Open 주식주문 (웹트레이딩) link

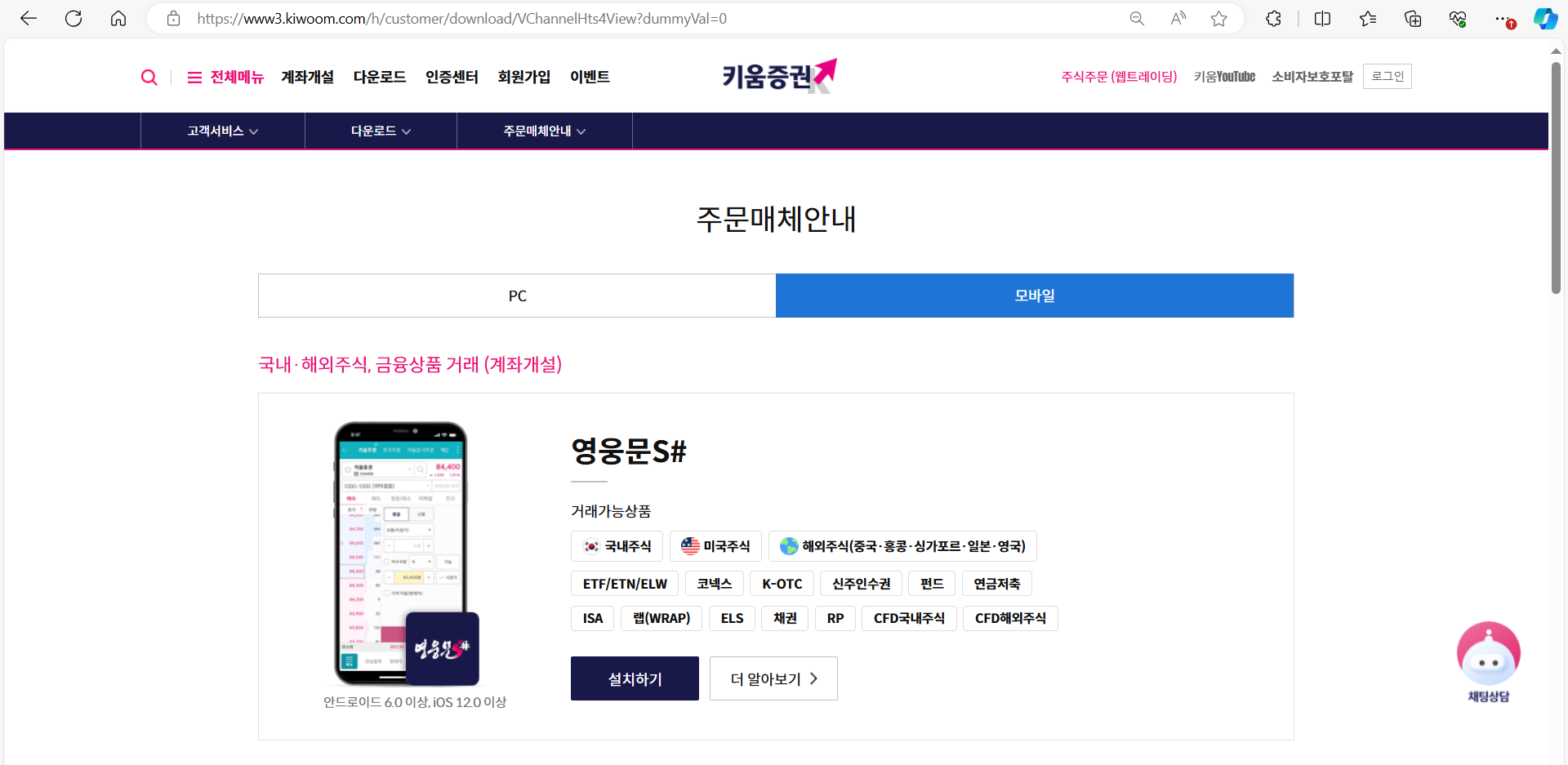pos(1119,77)
